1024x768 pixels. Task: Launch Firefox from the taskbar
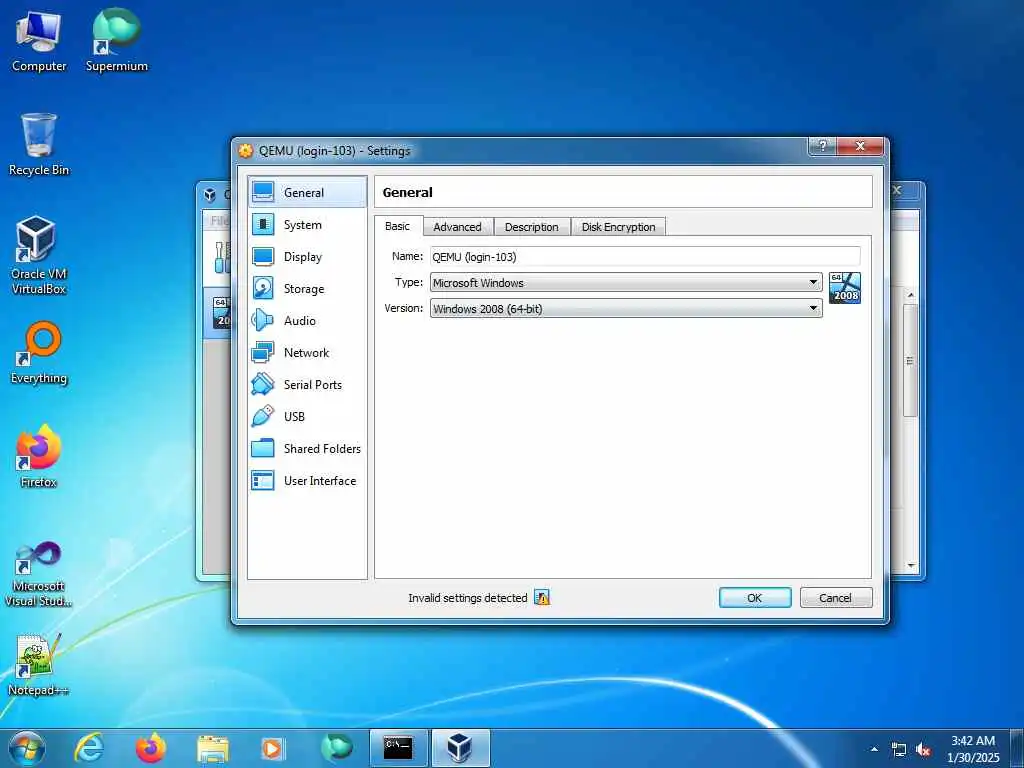point(151,748)
